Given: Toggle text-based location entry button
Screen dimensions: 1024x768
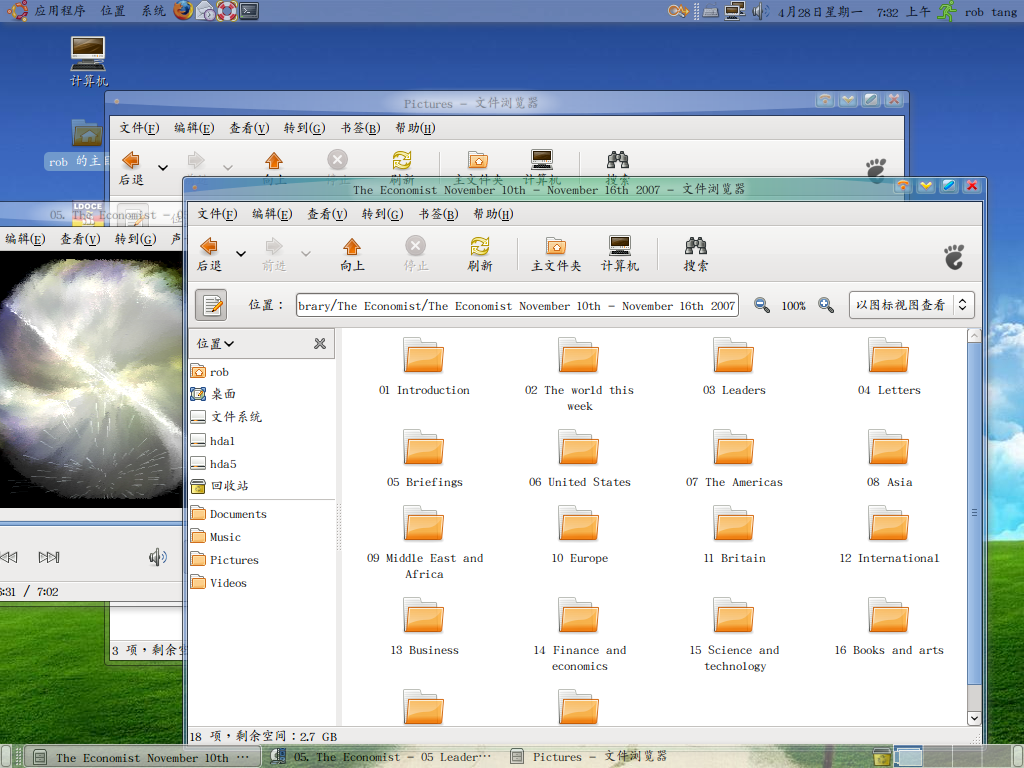Looking at the screenshot, I should [211, 305].
